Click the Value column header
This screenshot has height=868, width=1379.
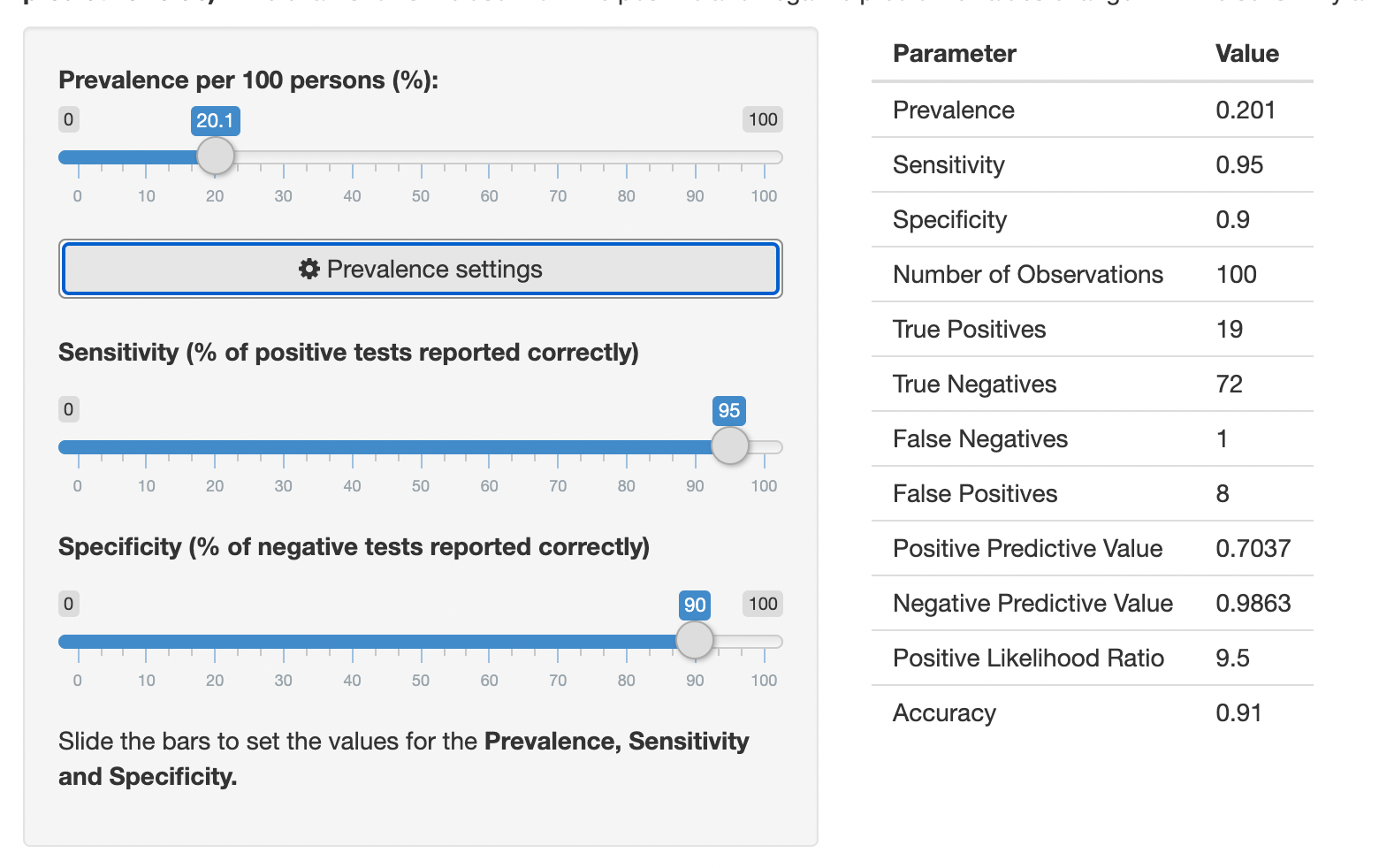[x=1246, y=53]
